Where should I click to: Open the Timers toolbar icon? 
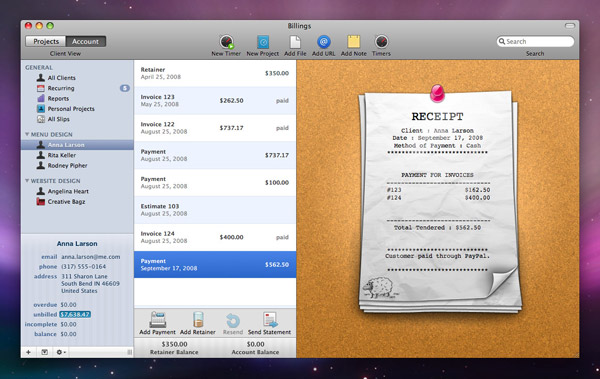382,42
